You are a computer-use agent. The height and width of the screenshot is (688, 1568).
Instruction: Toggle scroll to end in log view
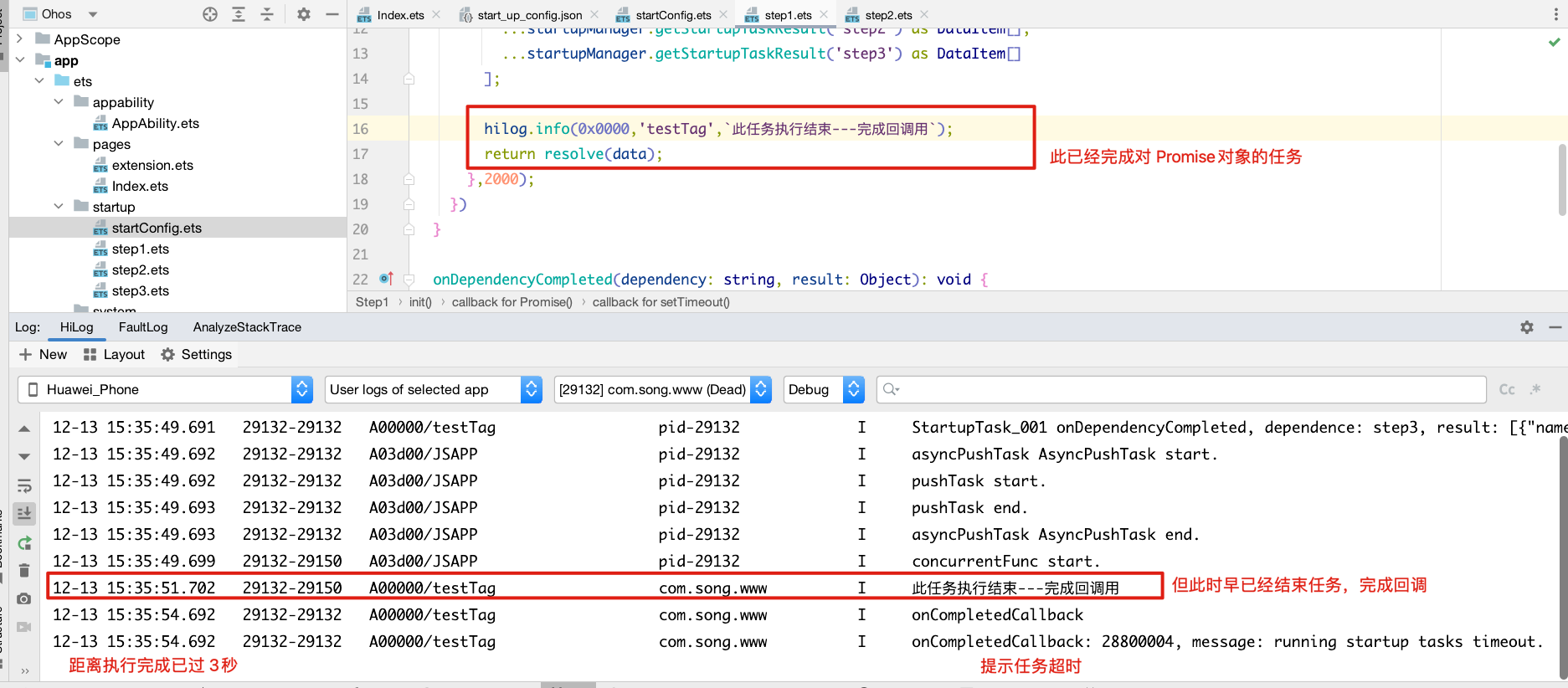coord(24,513)
